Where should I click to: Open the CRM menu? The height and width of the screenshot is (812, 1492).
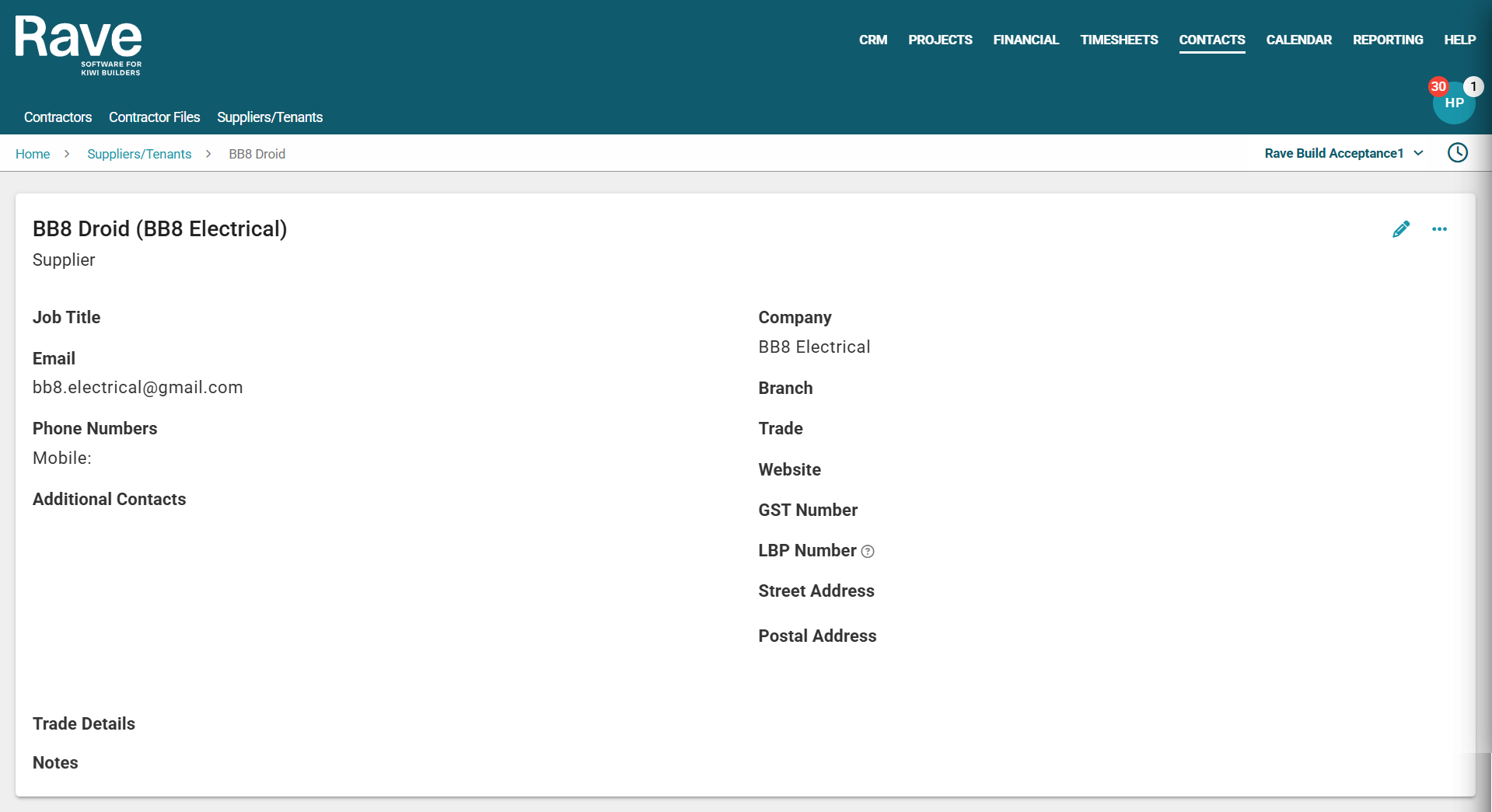(873, 40)
